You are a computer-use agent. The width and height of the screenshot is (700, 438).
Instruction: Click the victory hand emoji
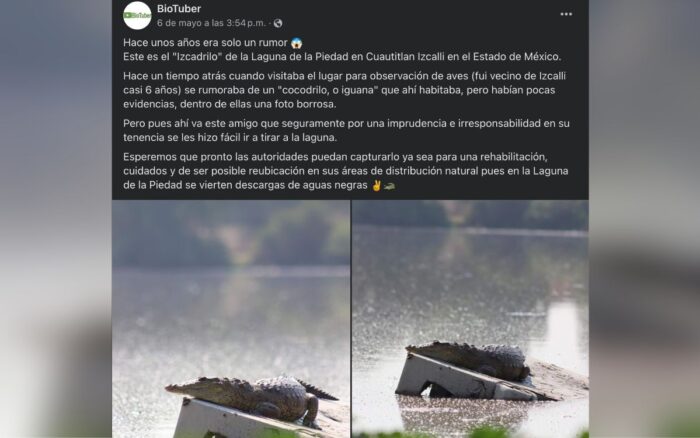376,185
